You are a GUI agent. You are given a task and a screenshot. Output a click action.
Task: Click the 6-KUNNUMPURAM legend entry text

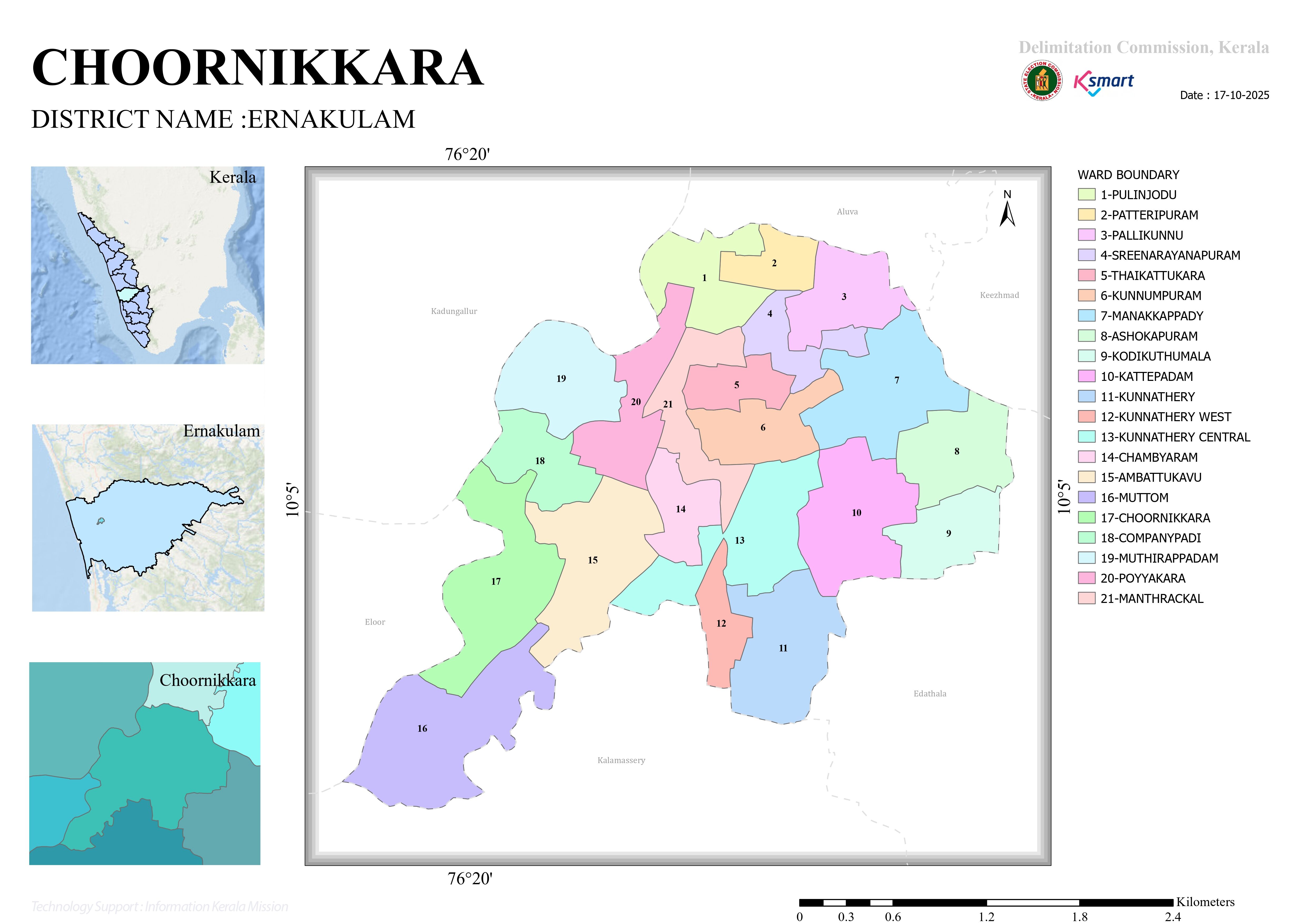(x=1151, y=296)
